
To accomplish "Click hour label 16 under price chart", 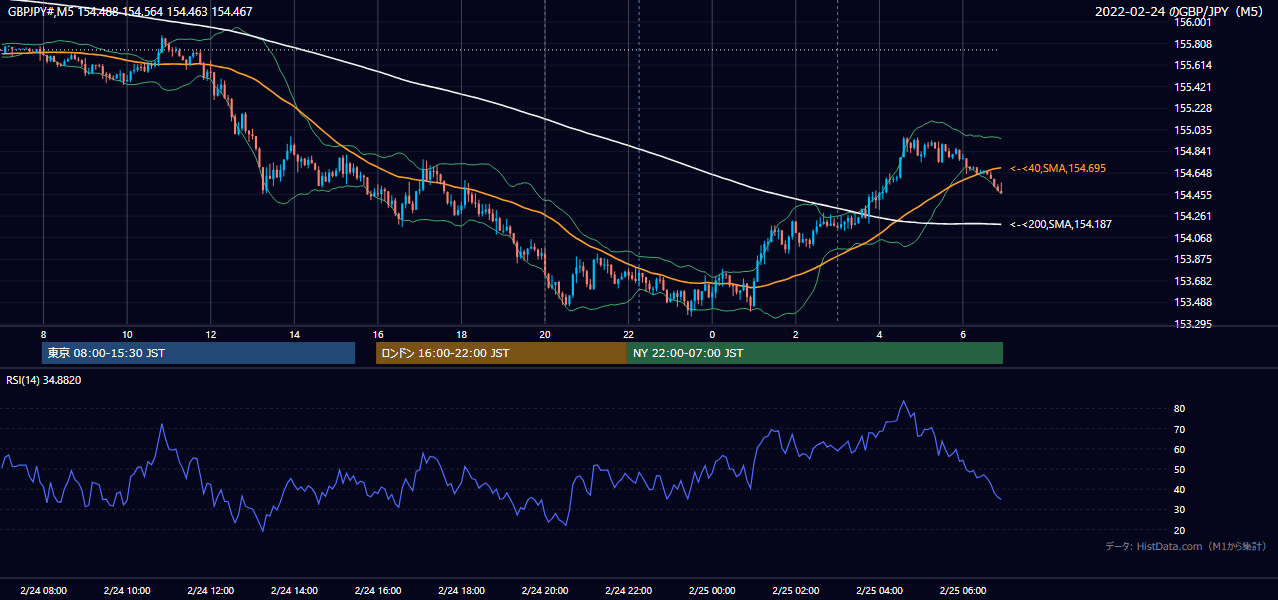I will pyautogui.click(x=378, y=334).
